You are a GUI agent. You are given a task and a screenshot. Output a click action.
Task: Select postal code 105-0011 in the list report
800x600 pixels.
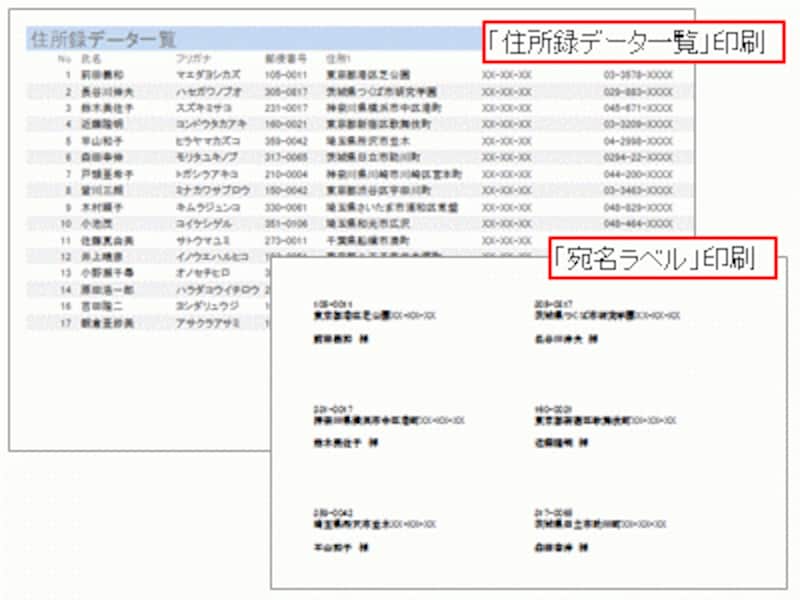pyautogui.click(x=286, y=75)
